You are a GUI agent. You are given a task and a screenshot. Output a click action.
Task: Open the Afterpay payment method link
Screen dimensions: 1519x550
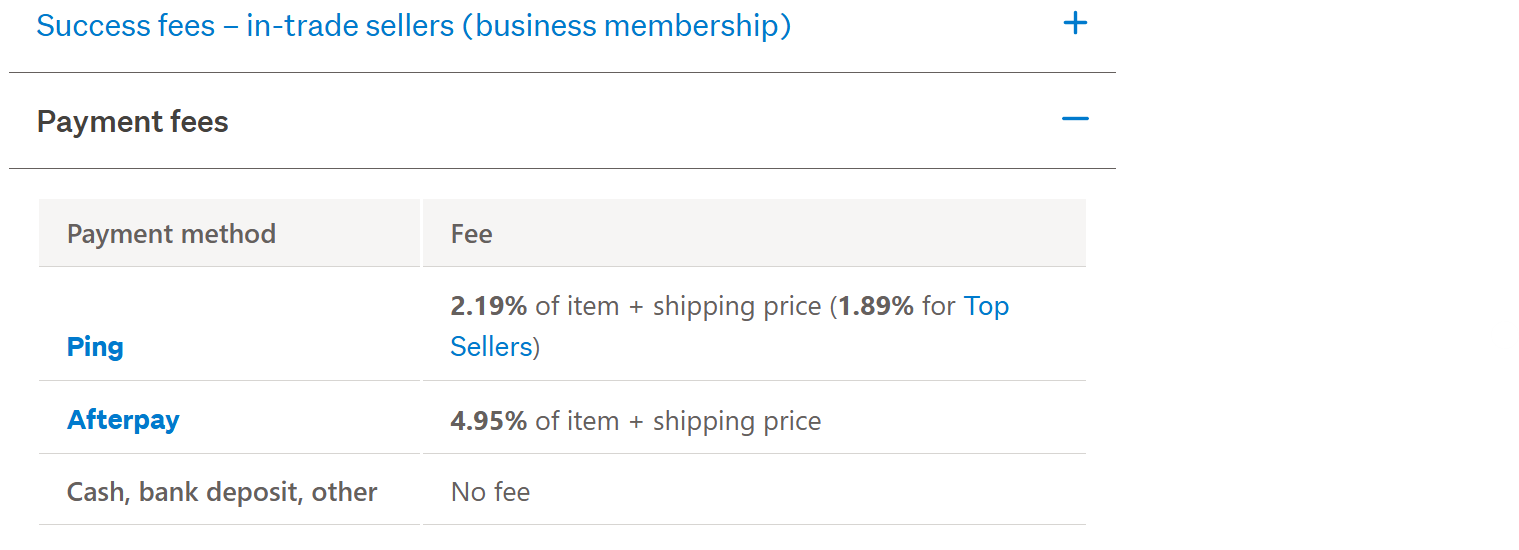pyautogui.click(x=123, y=419)
